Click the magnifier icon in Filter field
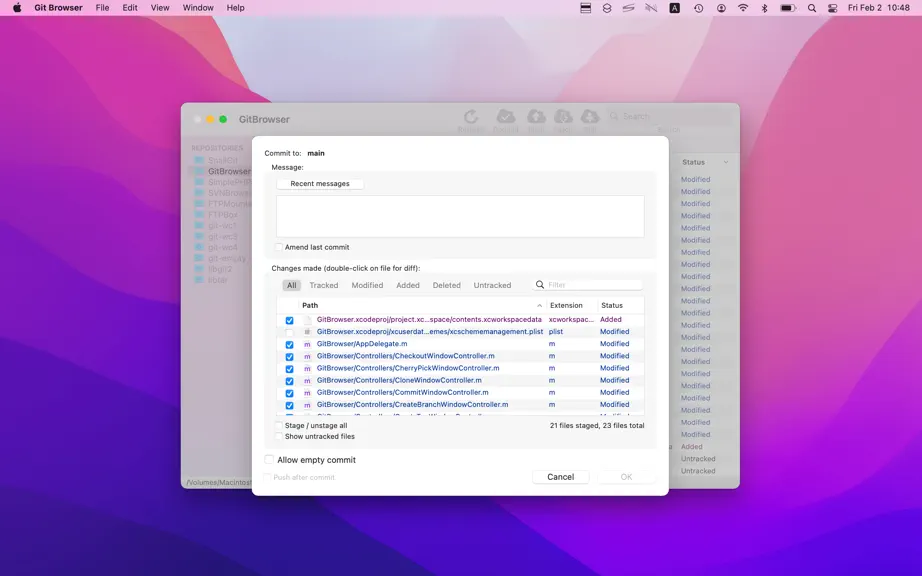922x576 pixels. pos(540,284)
